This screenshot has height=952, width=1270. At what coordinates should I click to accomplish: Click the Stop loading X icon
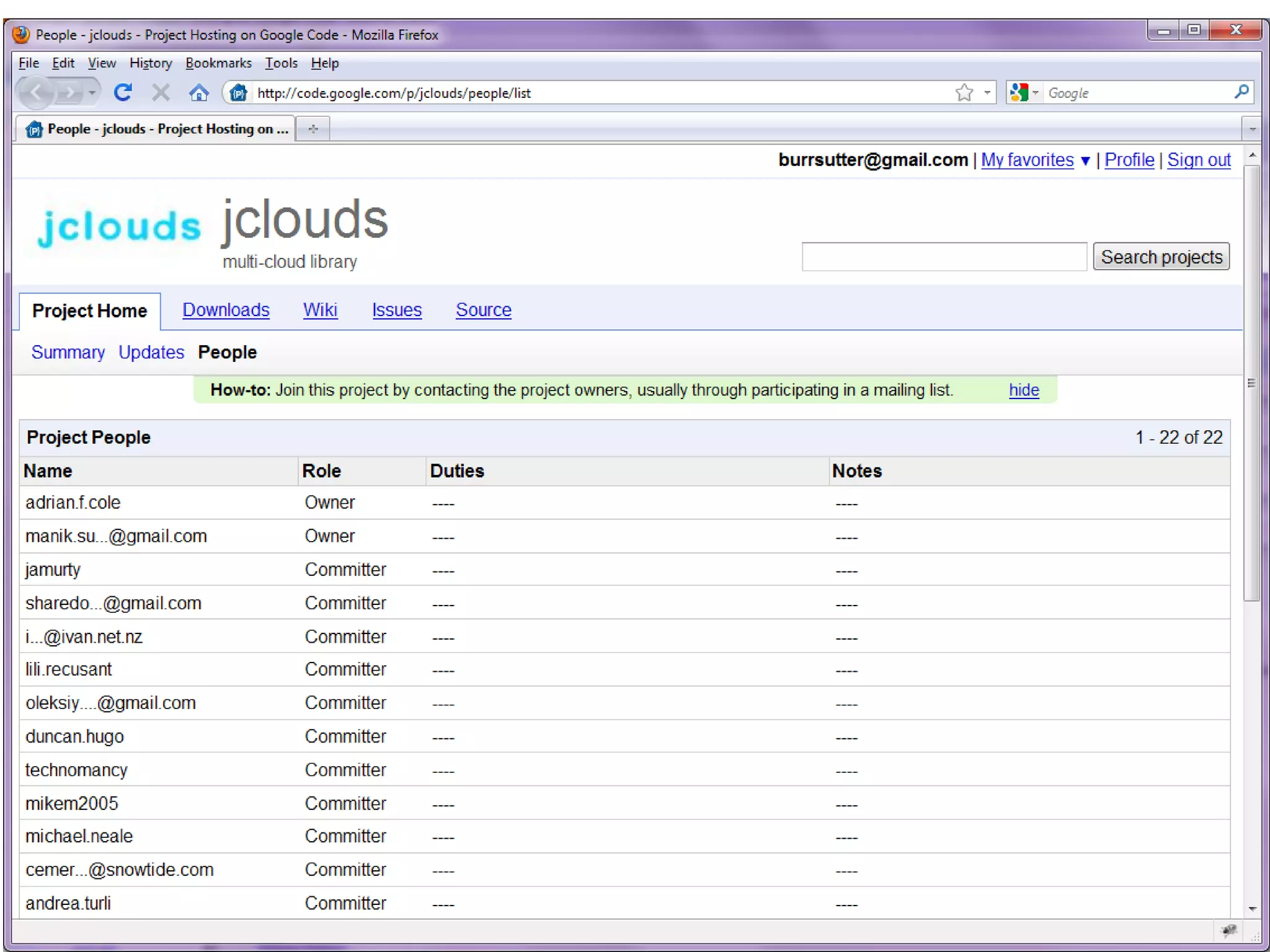pos(161,93)
